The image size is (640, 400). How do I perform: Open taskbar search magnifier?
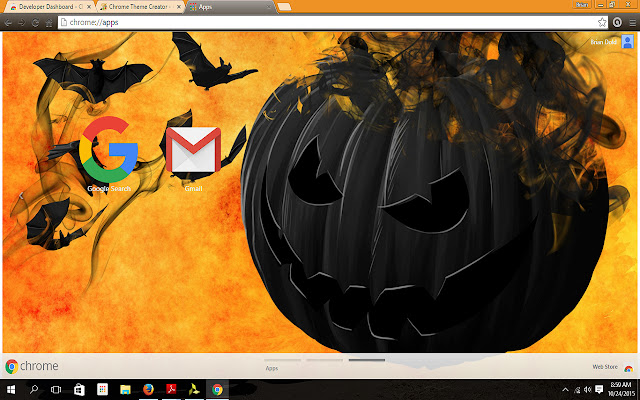click(34, 389)
